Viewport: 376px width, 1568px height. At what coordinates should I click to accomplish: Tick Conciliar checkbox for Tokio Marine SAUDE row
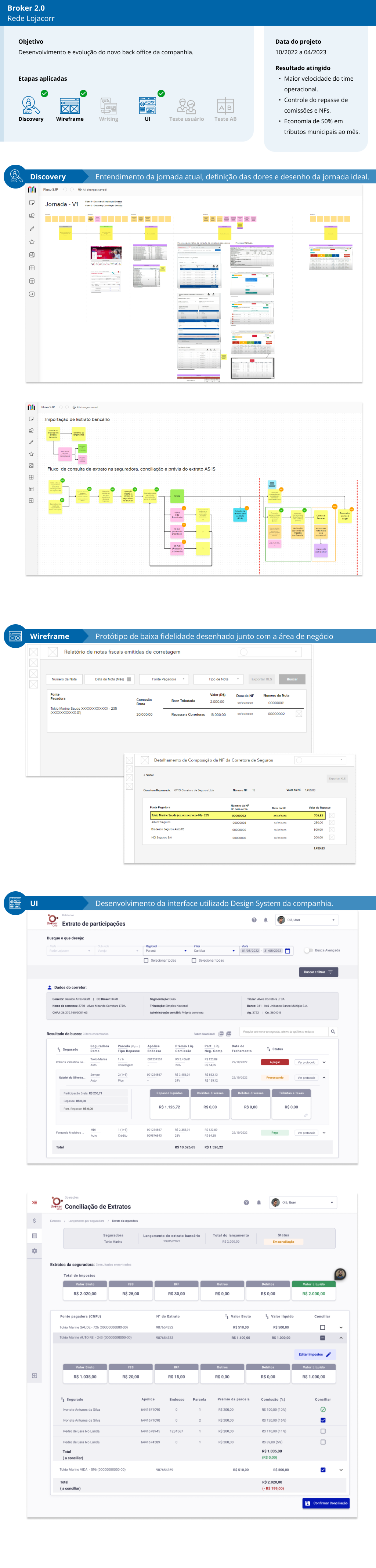(322, 1327)
